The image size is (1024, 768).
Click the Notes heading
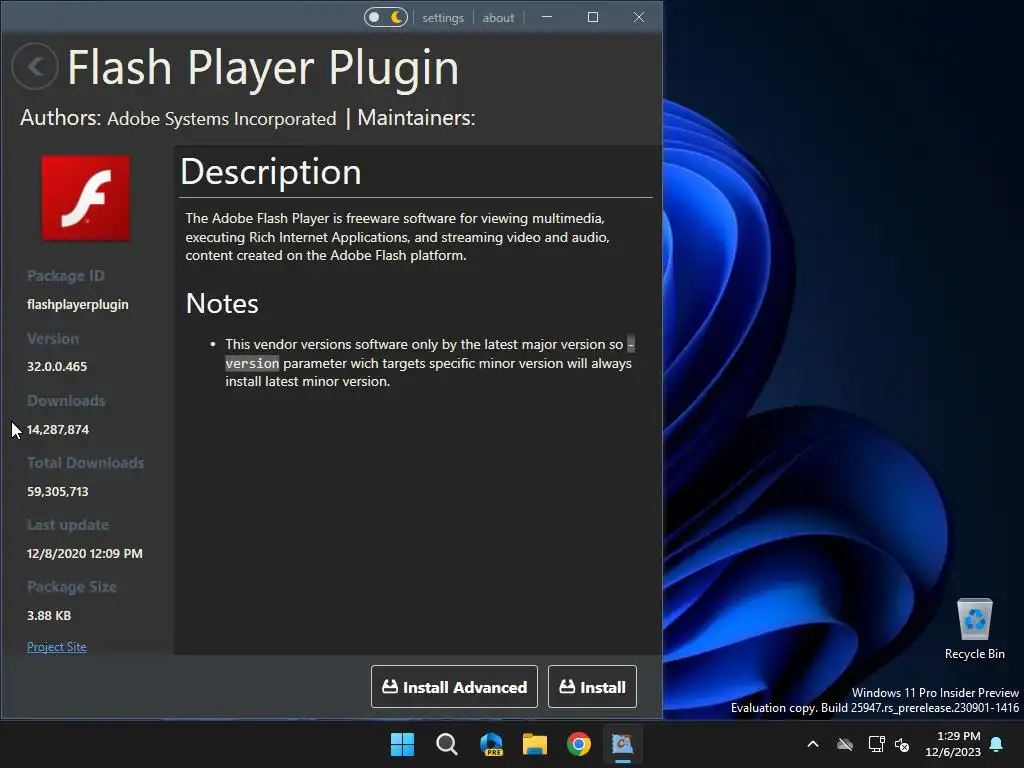pos(222,304)
